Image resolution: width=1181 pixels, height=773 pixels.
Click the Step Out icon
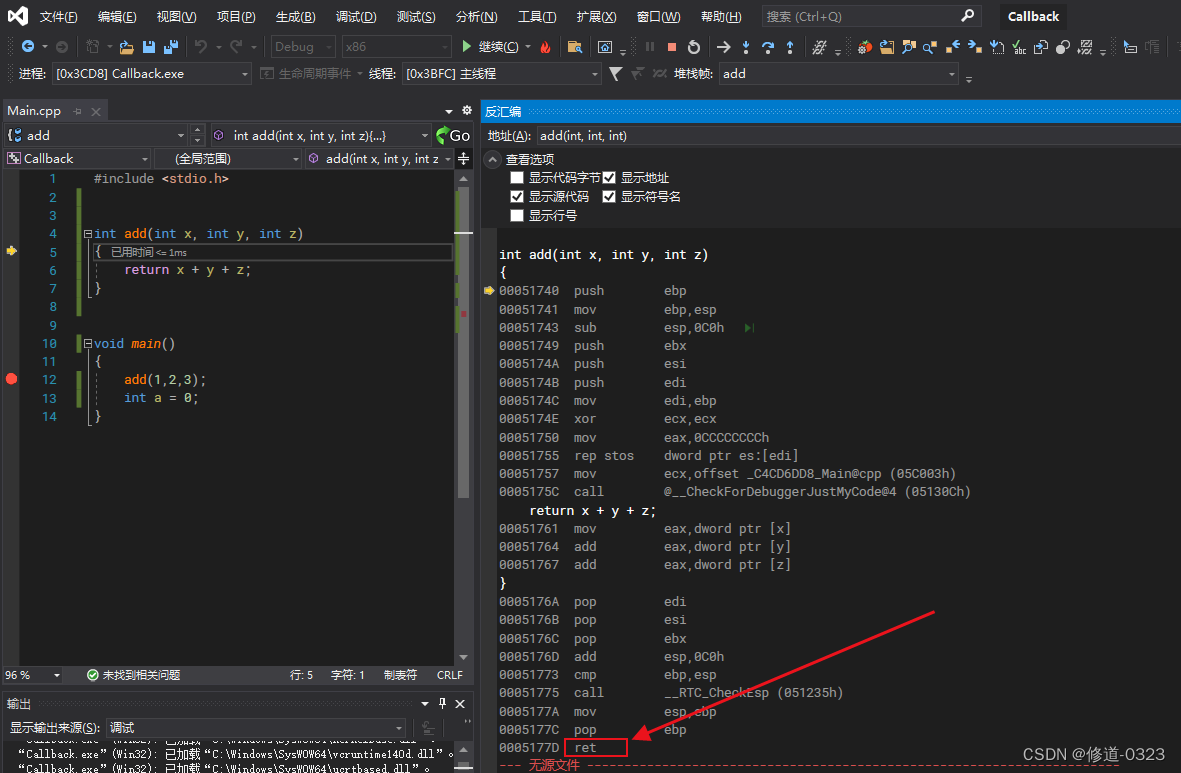tap(790, 46)
